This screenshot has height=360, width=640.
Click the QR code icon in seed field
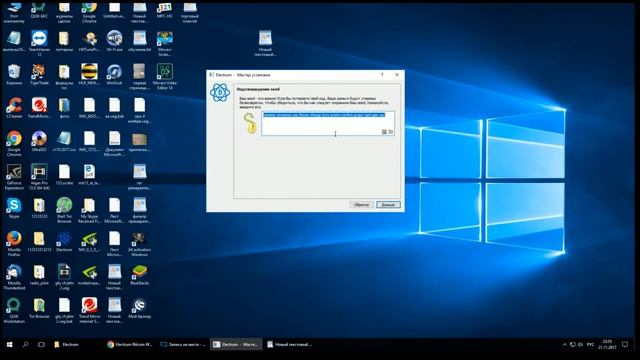tap(384, 132)
